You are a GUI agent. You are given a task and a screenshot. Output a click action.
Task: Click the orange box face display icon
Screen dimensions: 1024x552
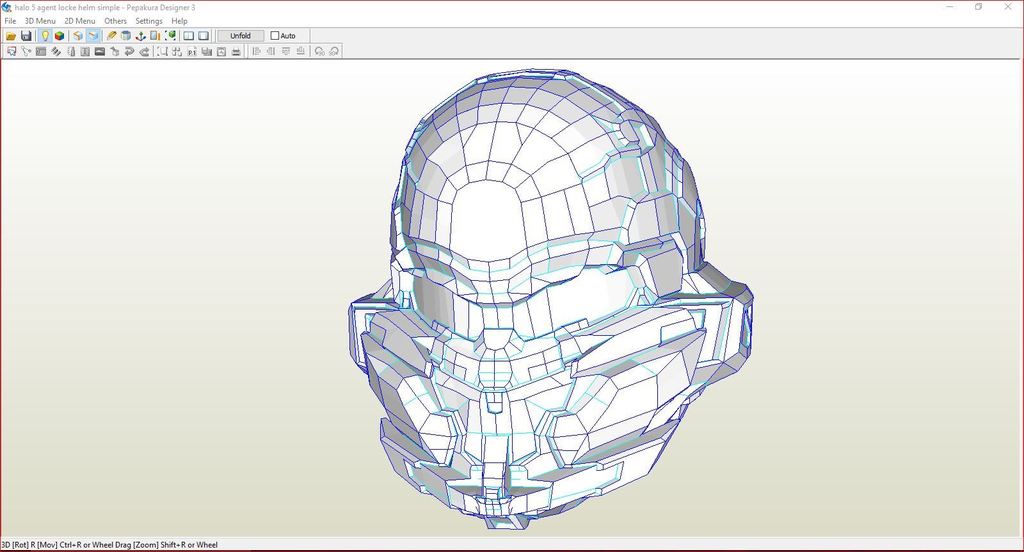[x=78, y=36]
